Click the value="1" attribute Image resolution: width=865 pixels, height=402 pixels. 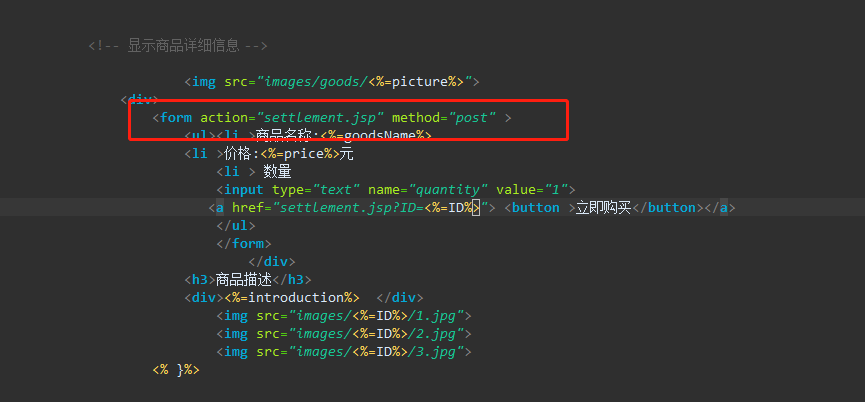532,190
